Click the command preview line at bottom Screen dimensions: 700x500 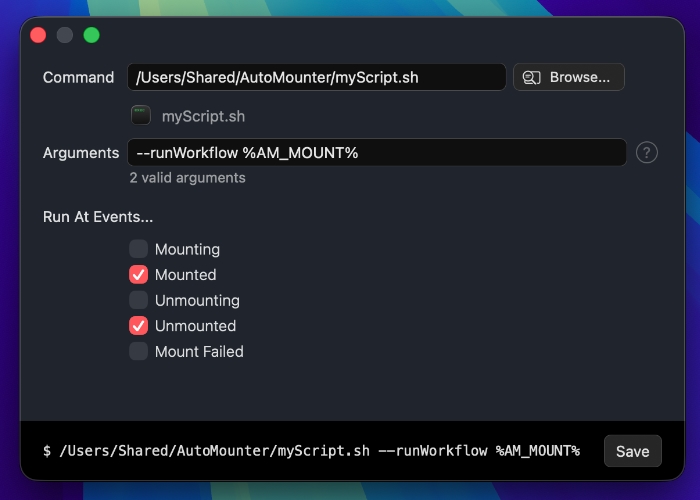[x=312, y=451]
